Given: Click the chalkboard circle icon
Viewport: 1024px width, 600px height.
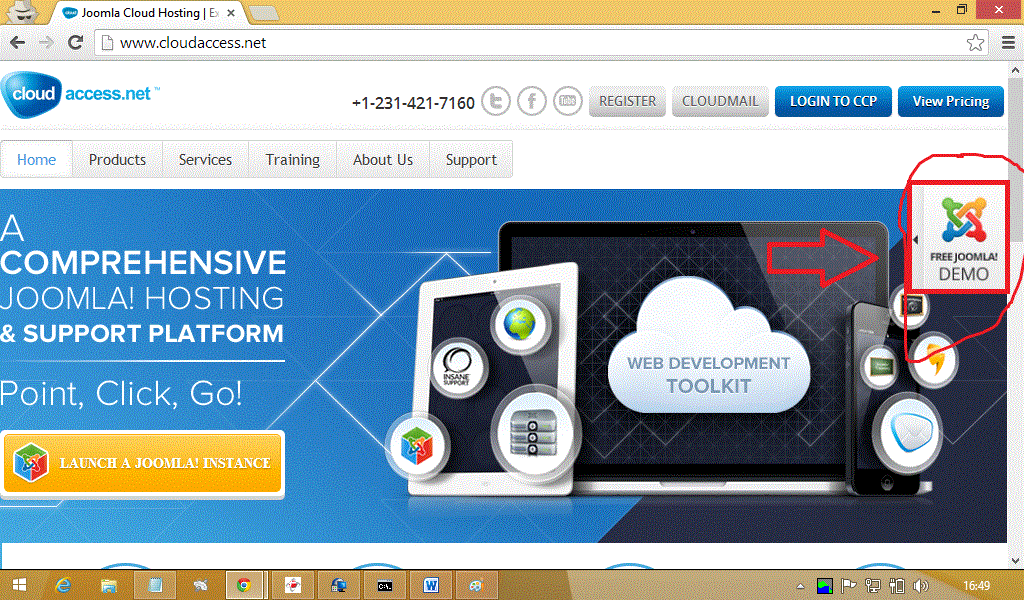Looking at the screenshot, I should 881,367.
